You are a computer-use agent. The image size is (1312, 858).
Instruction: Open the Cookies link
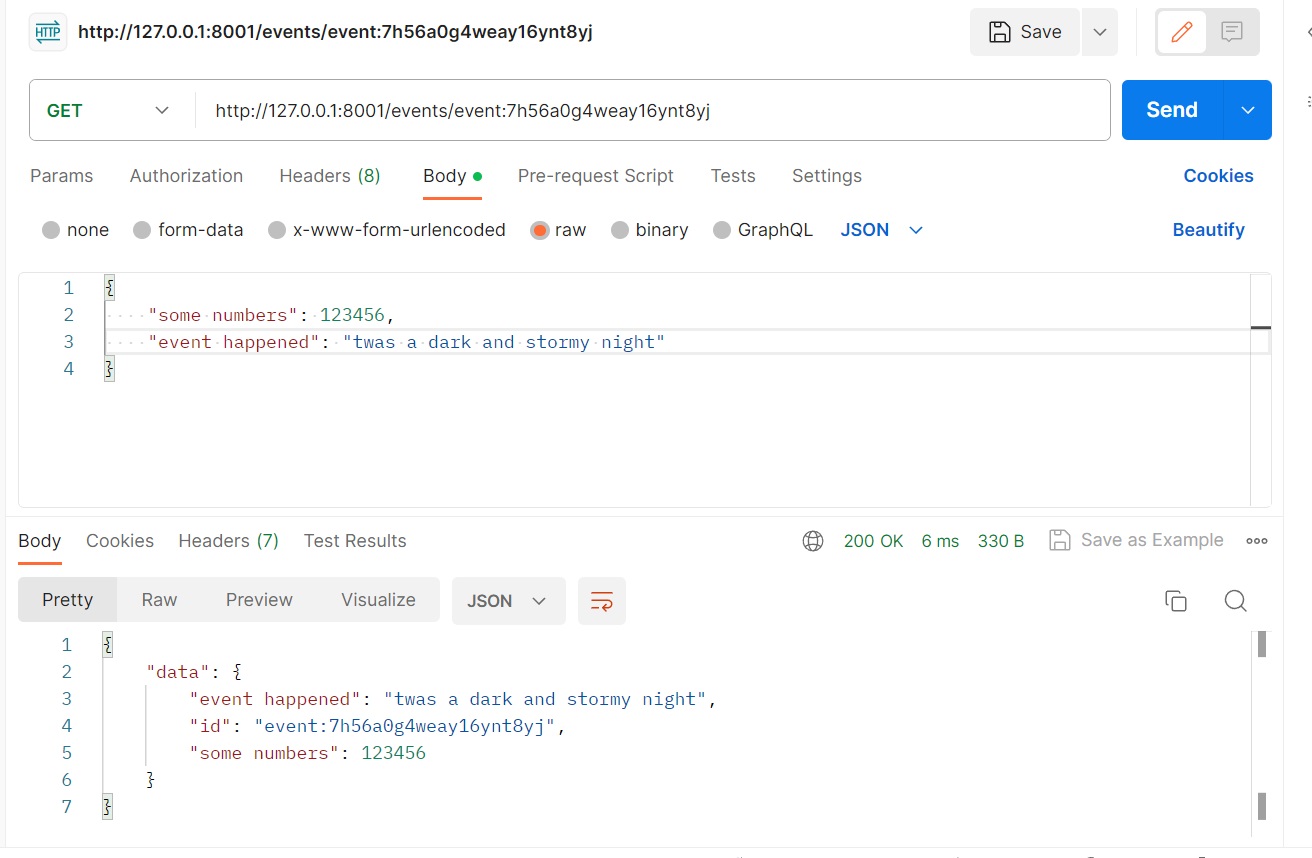tap(1218, 176)
